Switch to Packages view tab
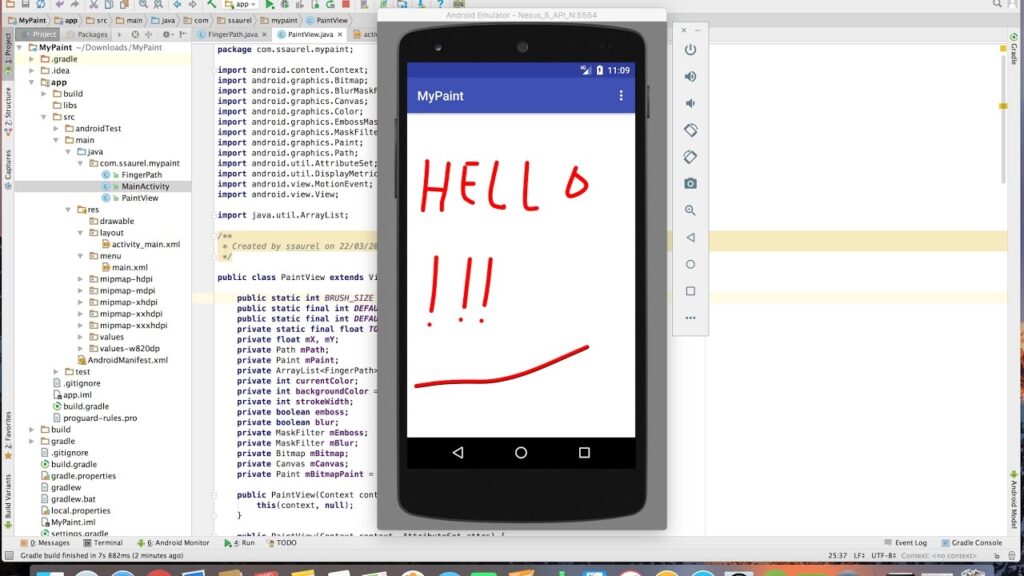Screen dimensions: 1024x576 [88, 34]
